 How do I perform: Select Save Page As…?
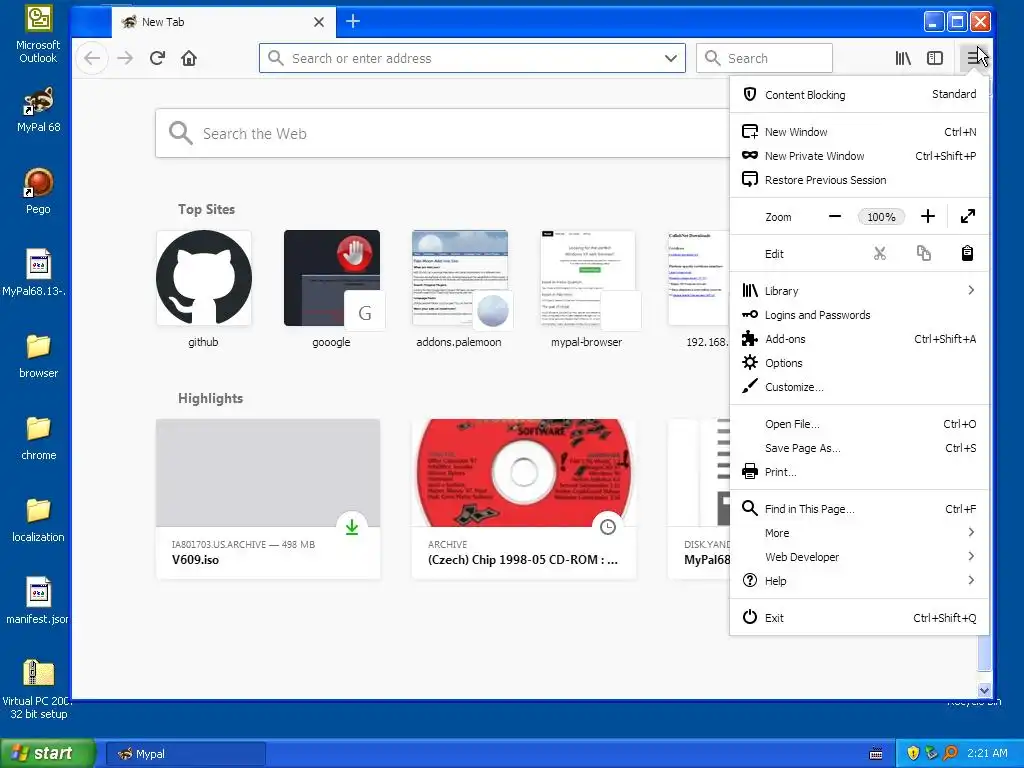pos(859,448)
